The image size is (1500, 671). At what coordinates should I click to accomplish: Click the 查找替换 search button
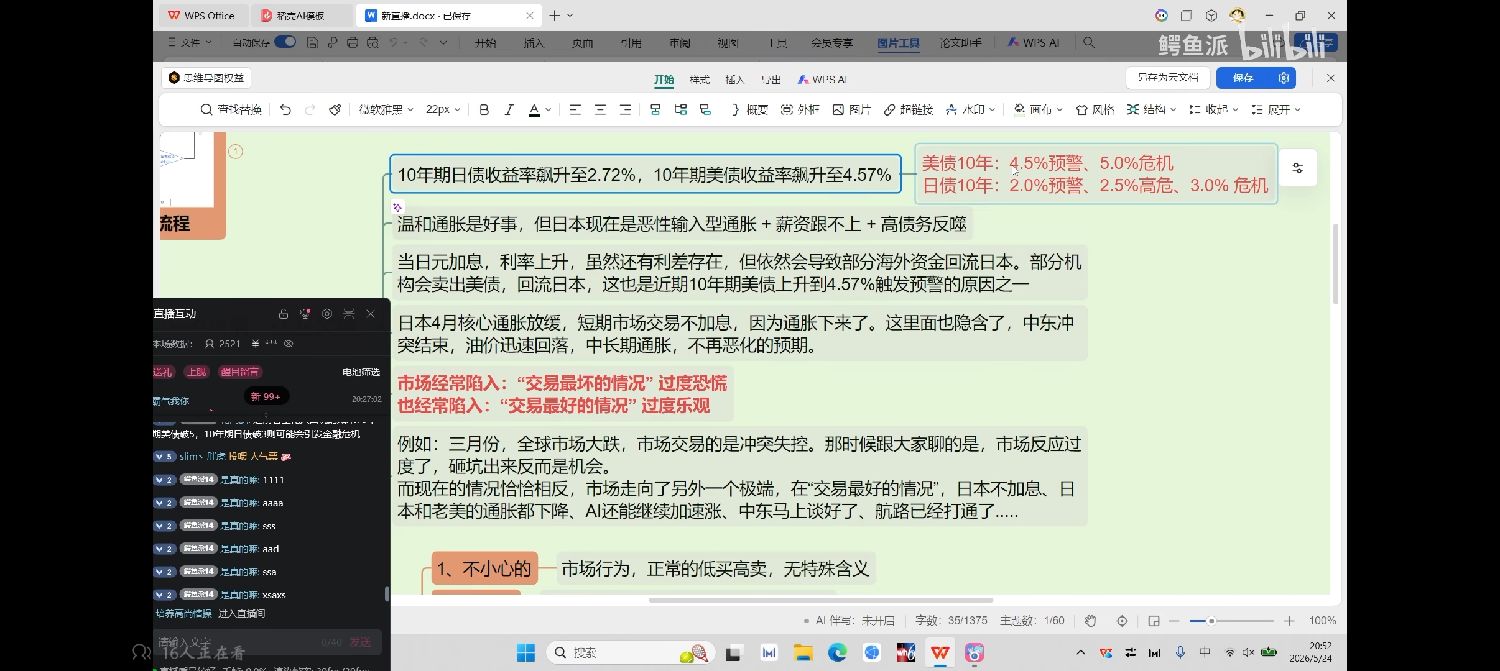coord(231,110)
